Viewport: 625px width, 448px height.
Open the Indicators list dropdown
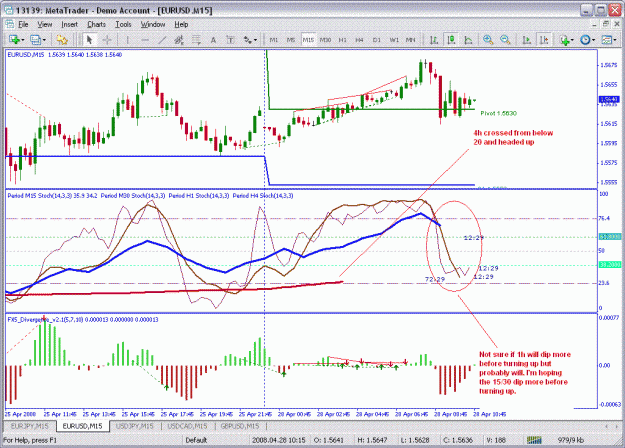point(566,40)
